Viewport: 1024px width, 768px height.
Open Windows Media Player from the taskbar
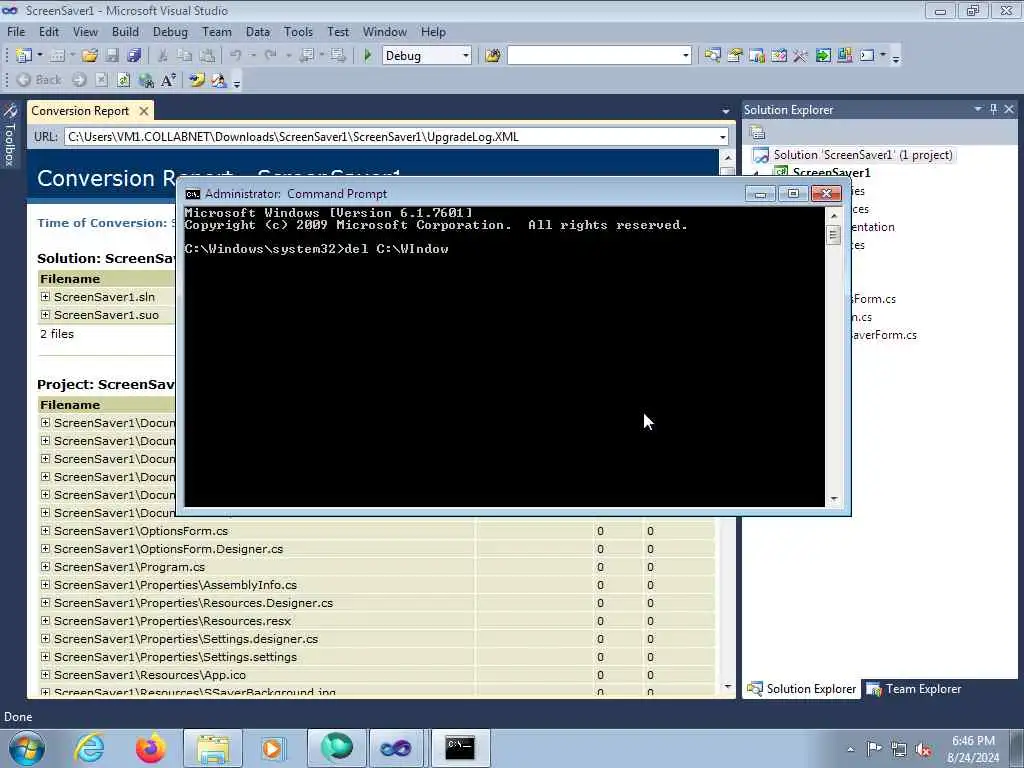click(272, 748)
